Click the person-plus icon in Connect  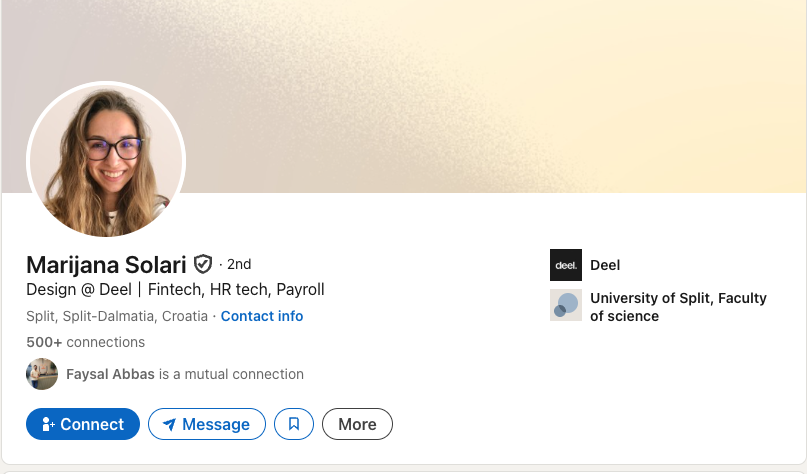[48, 424]
